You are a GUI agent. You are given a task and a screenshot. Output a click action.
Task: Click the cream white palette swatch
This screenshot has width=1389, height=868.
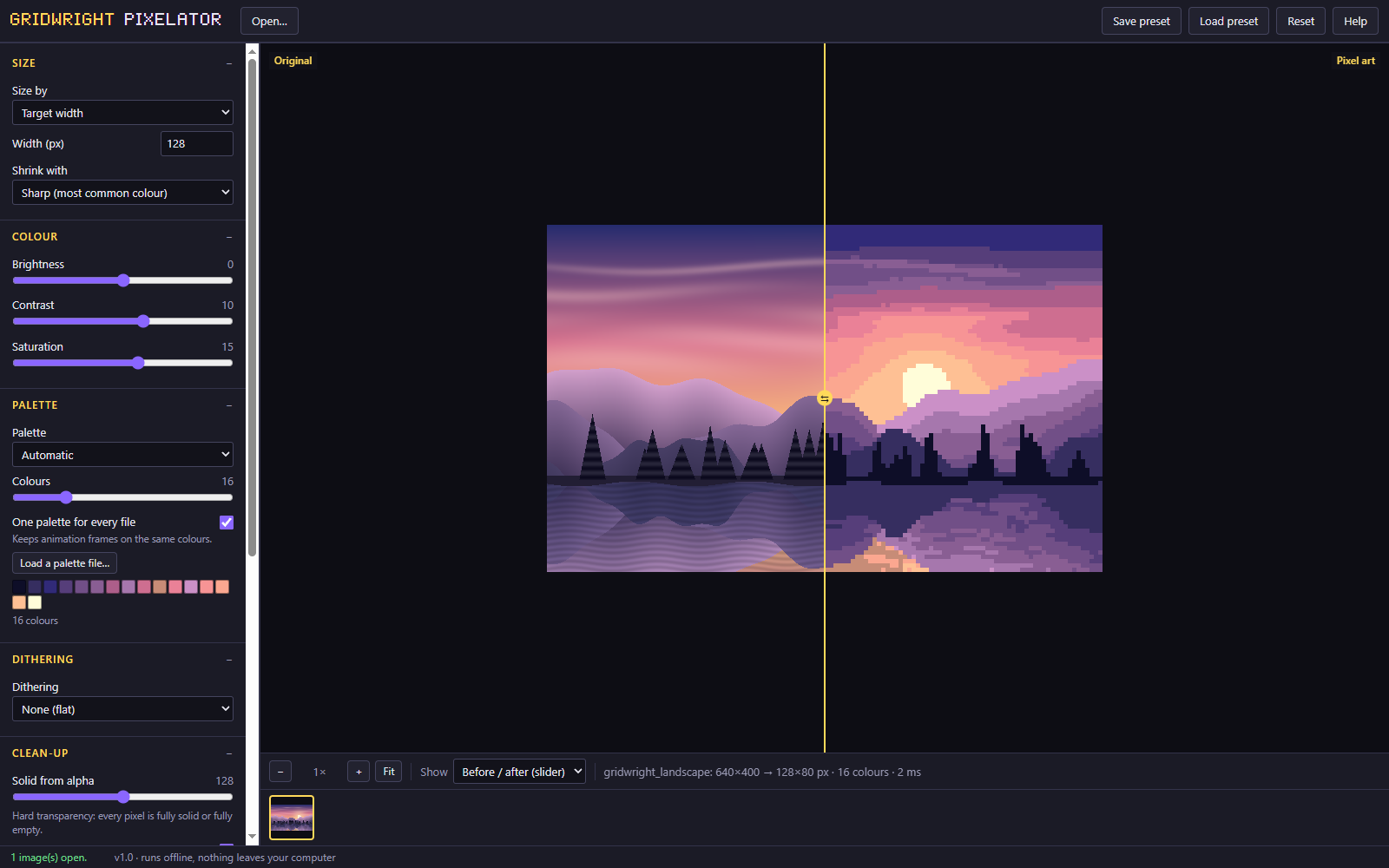(x=35, y=602)
